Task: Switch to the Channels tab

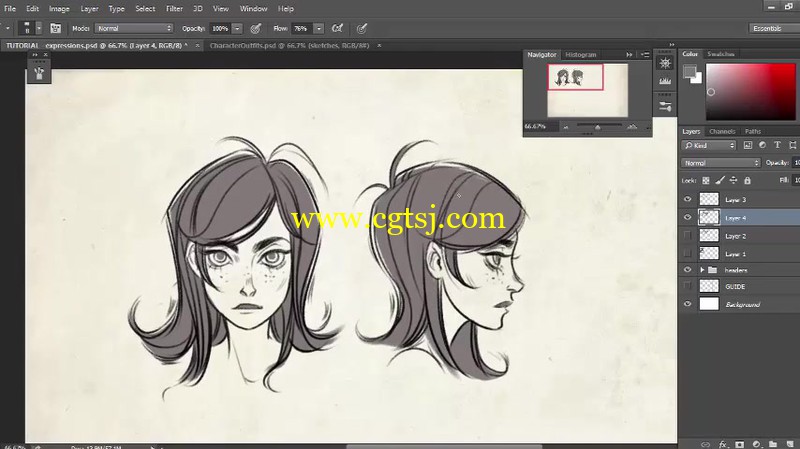Action: coord(722,131)
